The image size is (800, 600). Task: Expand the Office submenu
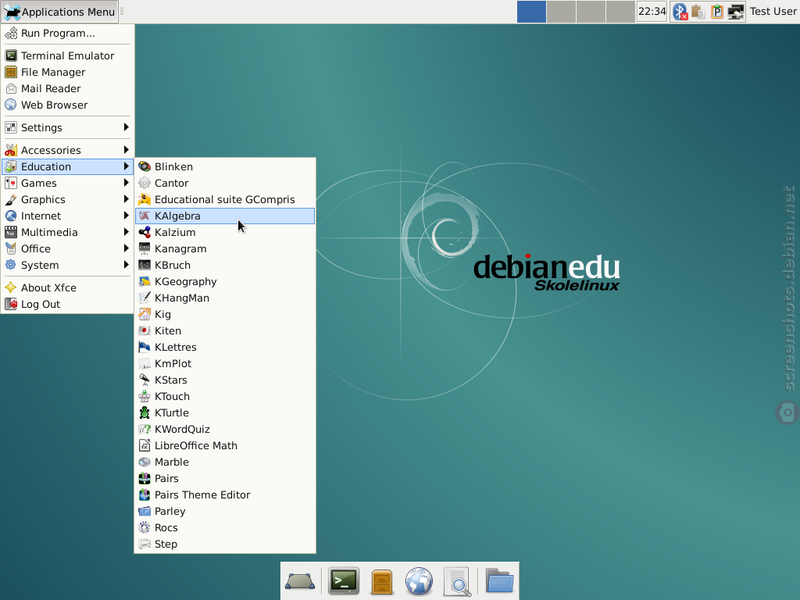coord(67,248)
